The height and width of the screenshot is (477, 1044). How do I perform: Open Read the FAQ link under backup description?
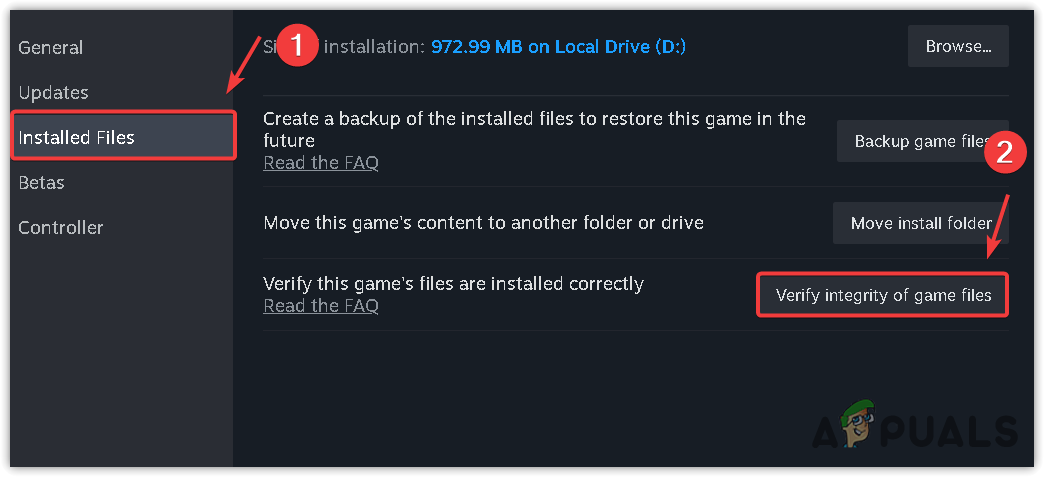[x=321, y=162]
